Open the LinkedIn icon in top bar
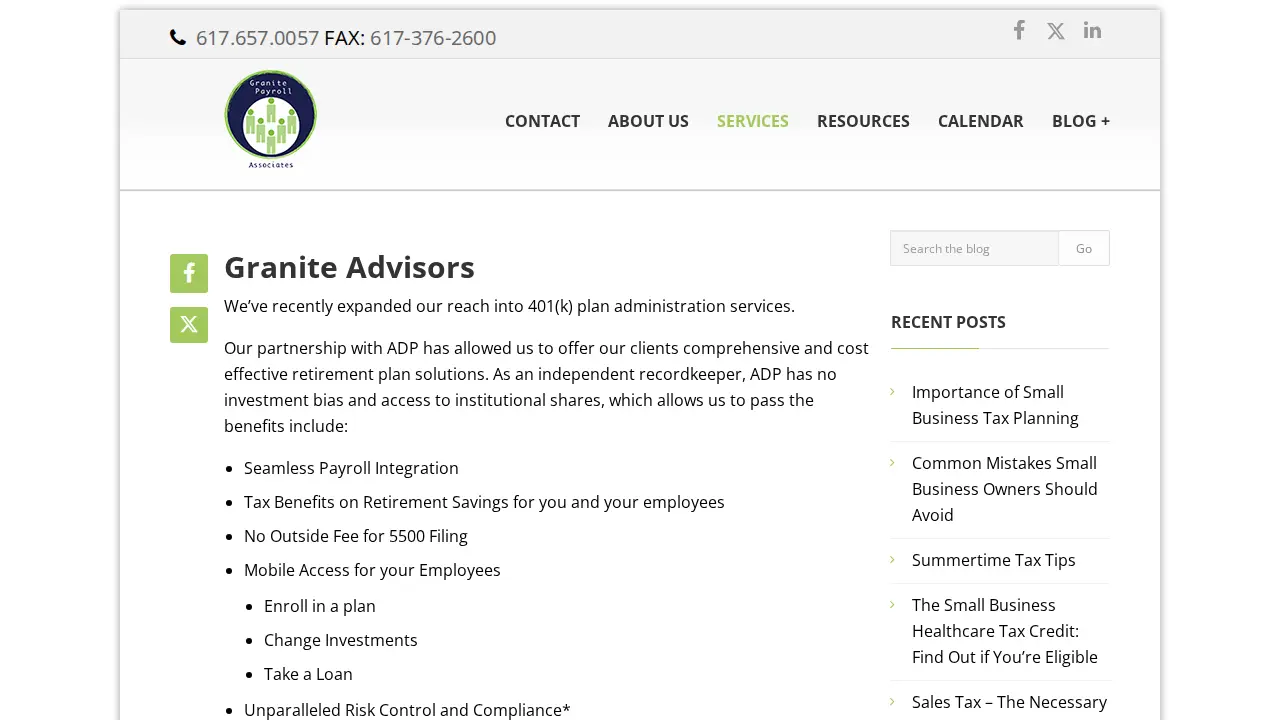The image size is (1280, 720). pyautogui.click(x=1092, y=30)
